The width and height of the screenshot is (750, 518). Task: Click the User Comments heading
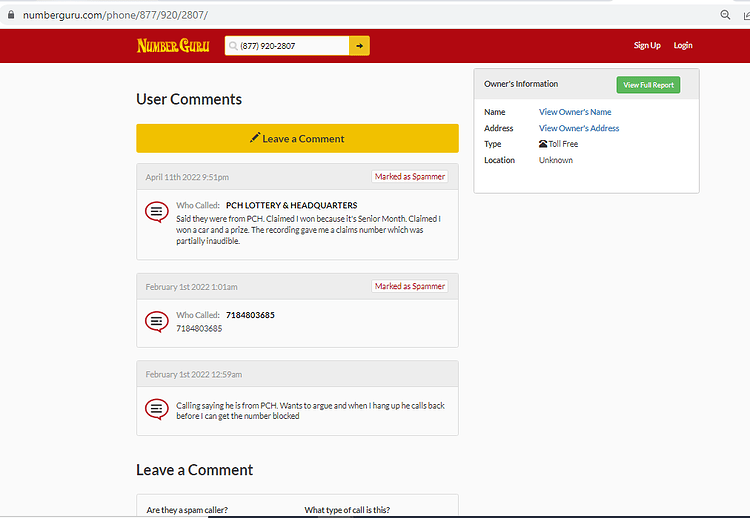[x=189, y=99]
